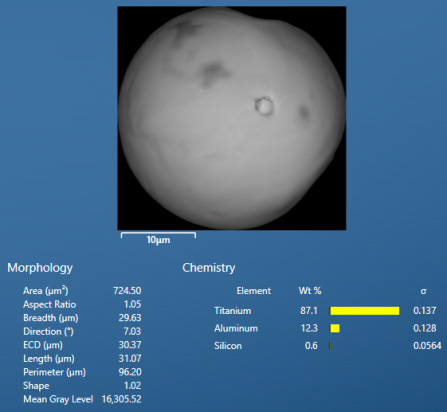
Task: Click the sigma column header
Action: [x=423, y=291]
